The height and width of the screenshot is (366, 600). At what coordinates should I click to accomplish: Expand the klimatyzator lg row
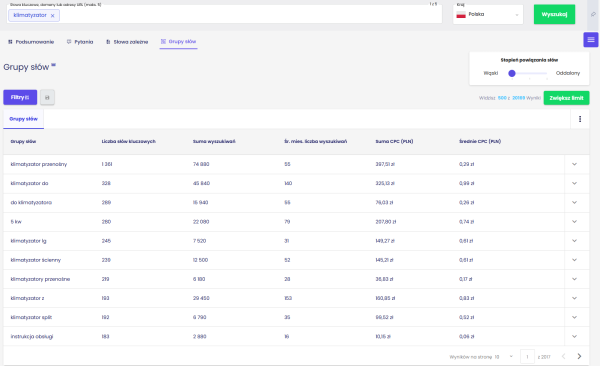(574, 241)
